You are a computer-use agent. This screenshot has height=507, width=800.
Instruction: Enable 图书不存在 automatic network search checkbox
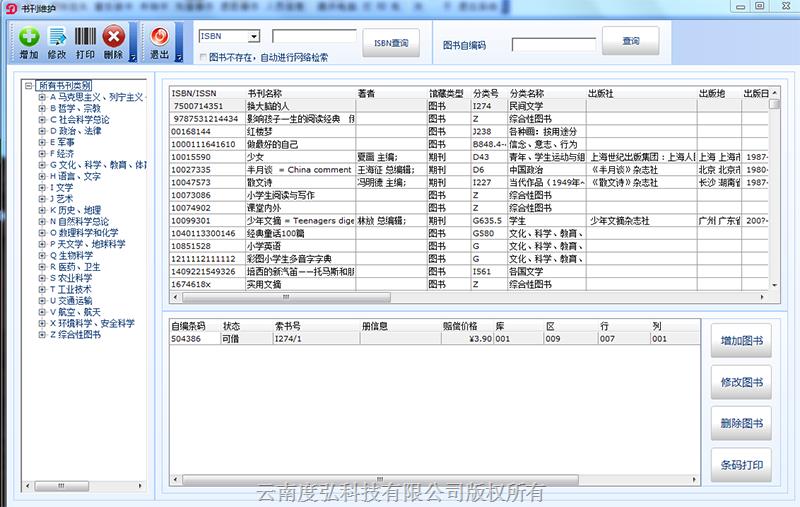coord(203,58)
